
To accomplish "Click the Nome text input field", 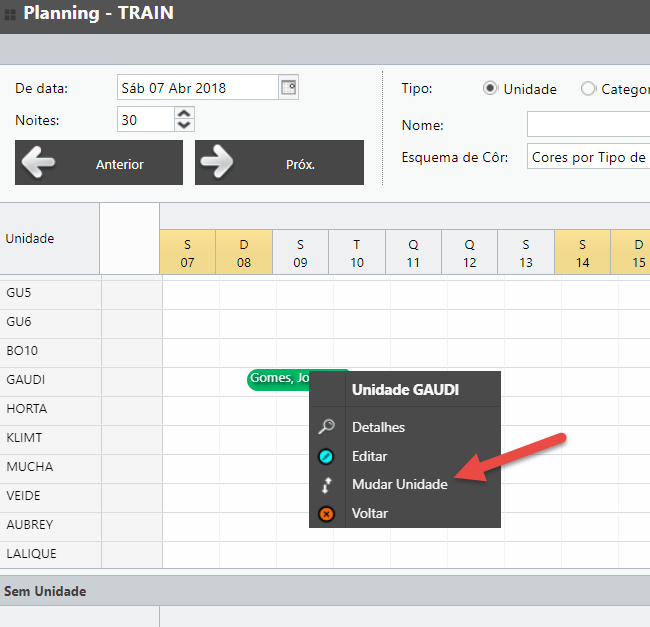I will (x=588, y=124).
